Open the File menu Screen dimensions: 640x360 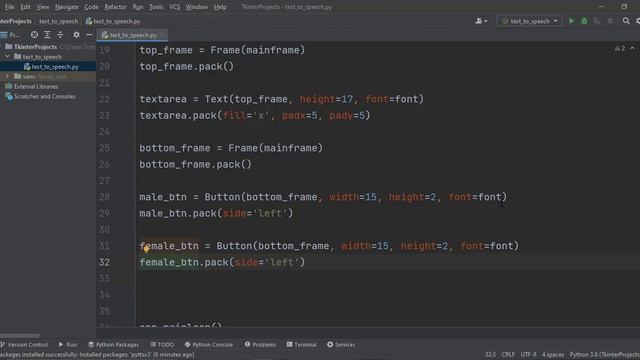9,7
